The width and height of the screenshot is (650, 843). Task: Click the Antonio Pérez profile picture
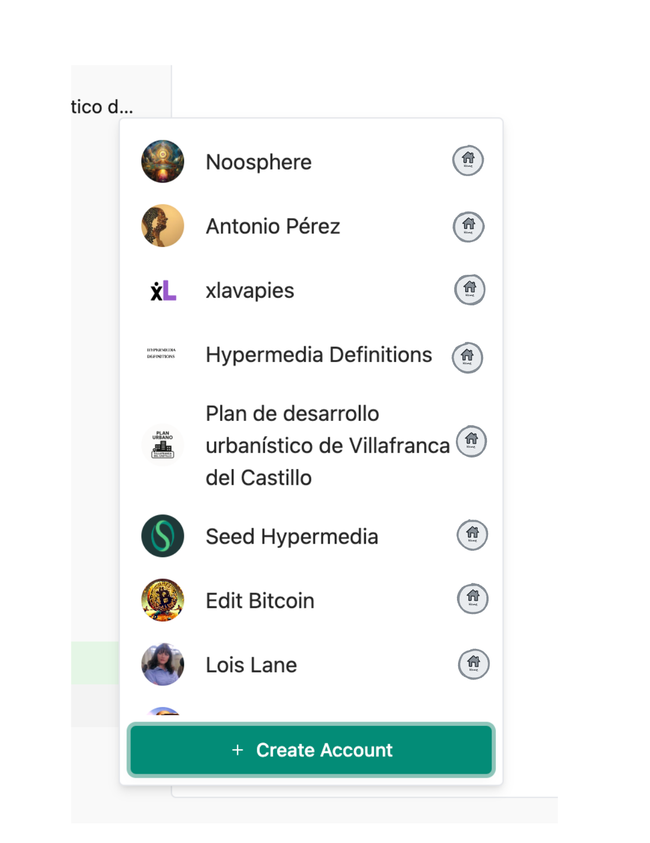click(x=162, y=226)
